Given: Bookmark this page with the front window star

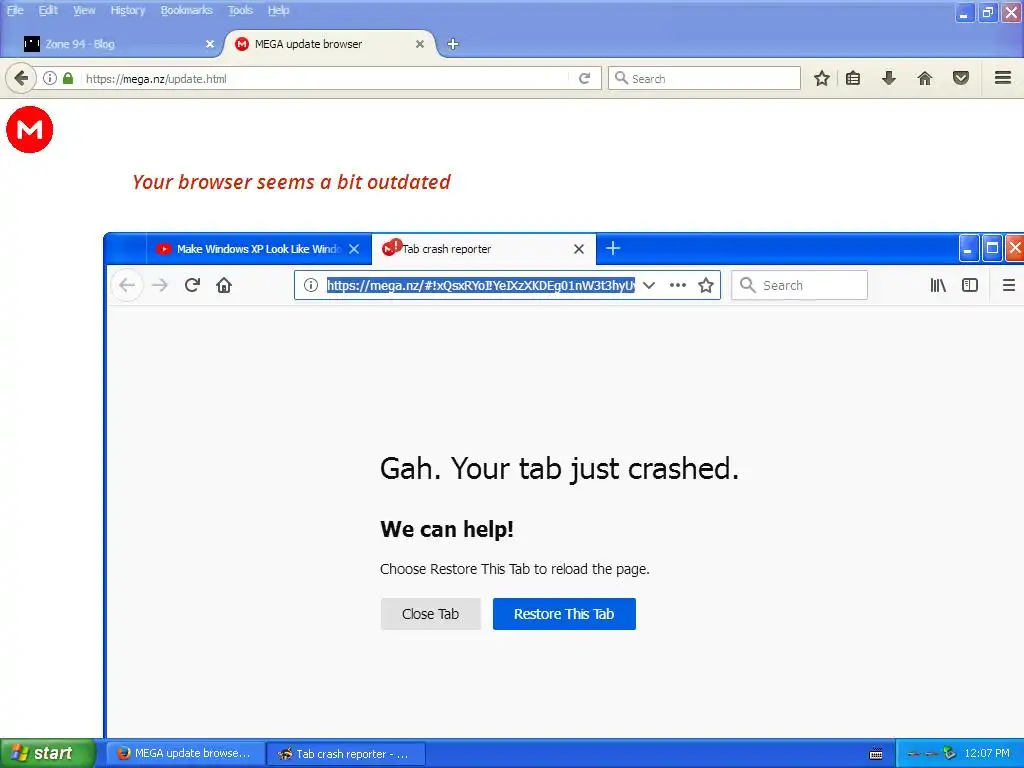Looking at the screenshot, I should 705,285.
